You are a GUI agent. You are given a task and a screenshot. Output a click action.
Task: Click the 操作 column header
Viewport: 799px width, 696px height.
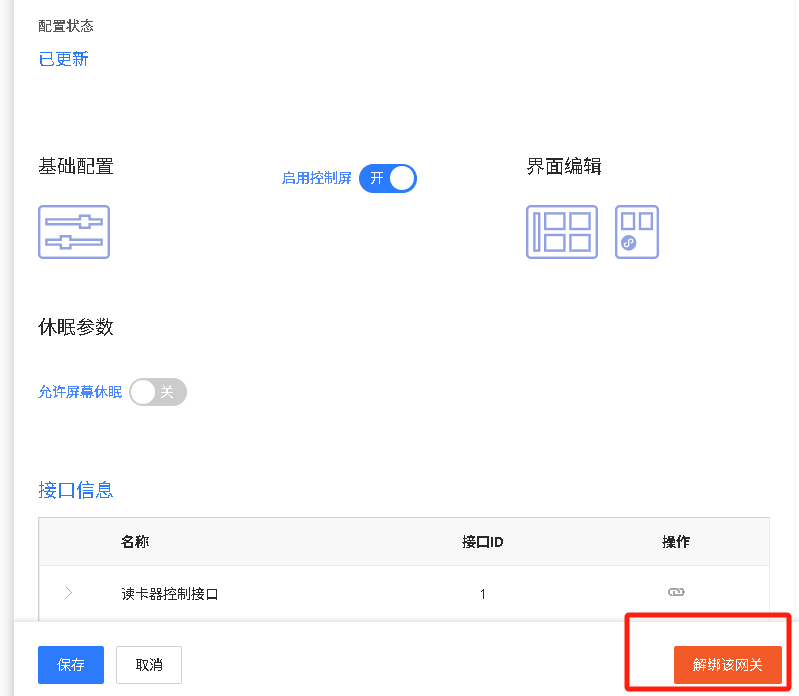(x=676, y=542)
